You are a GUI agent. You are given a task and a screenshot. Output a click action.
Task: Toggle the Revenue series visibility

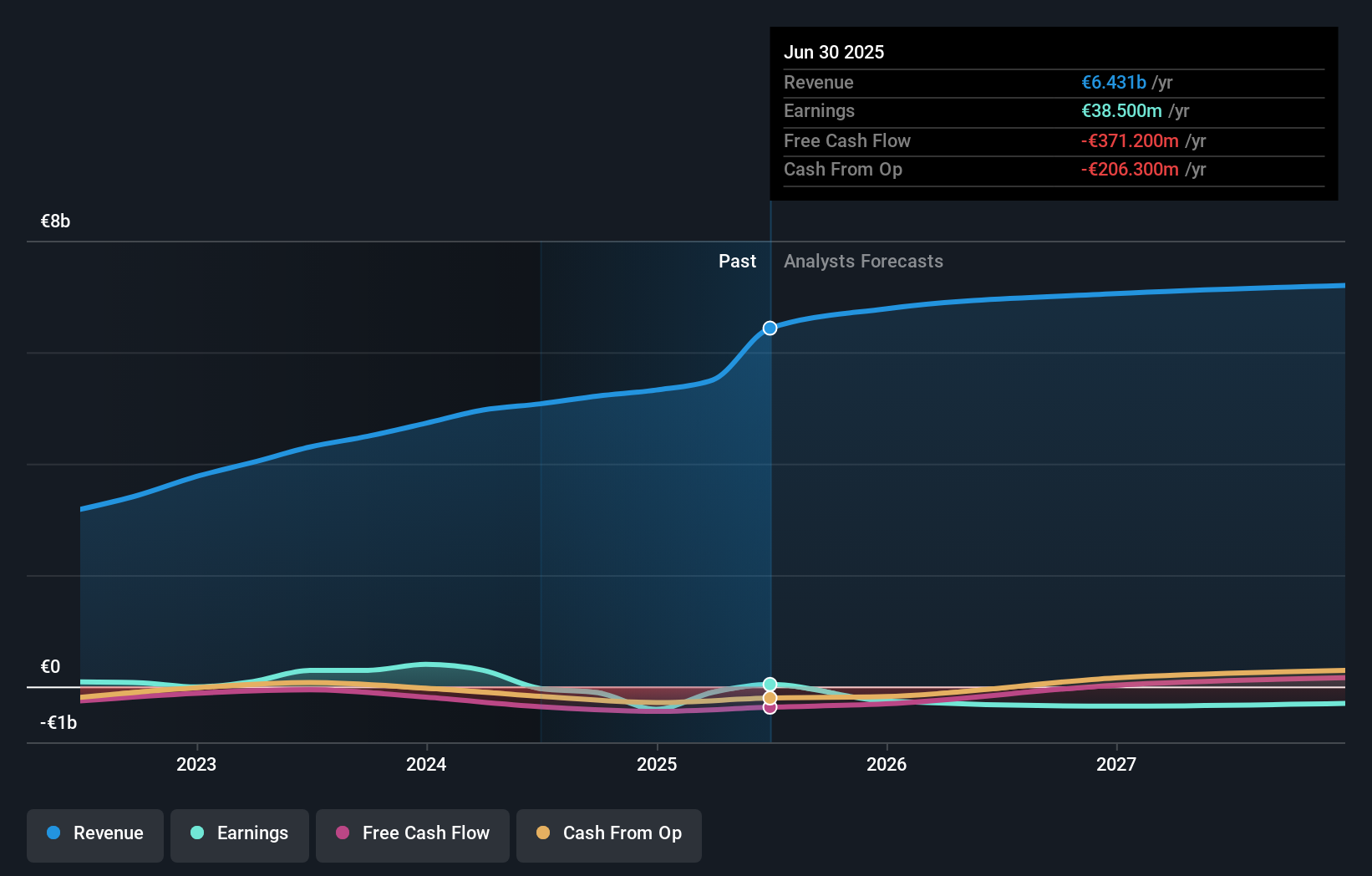[94, 833]
